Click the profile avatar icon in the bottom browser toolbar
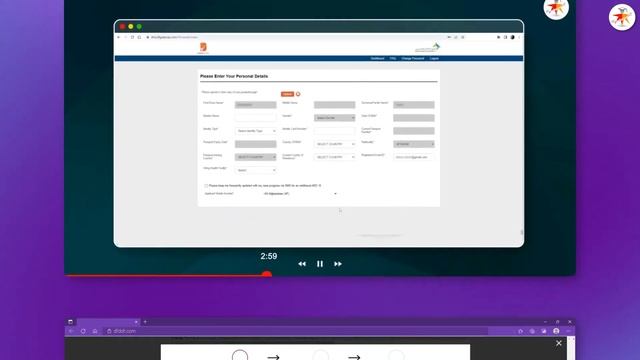 point(556,331)
